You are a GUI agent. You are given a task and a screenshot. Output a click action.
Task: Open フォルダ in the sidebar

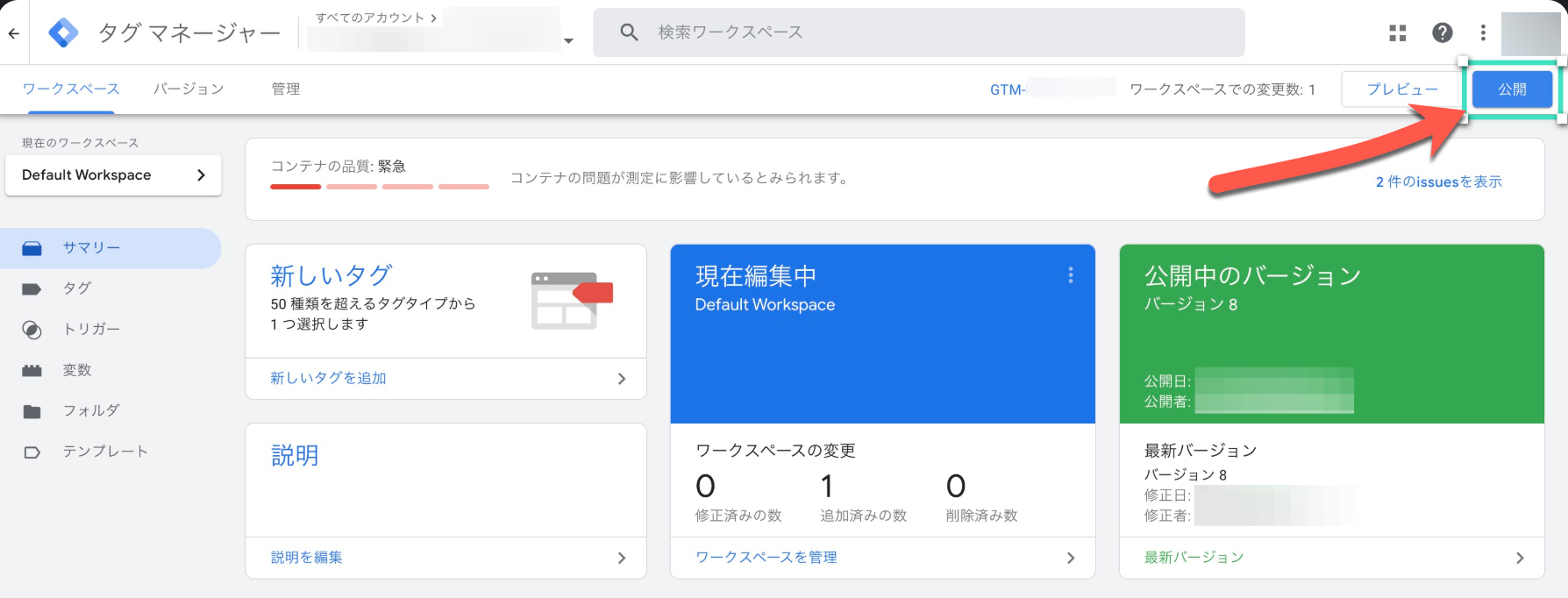tap(90, 410)
